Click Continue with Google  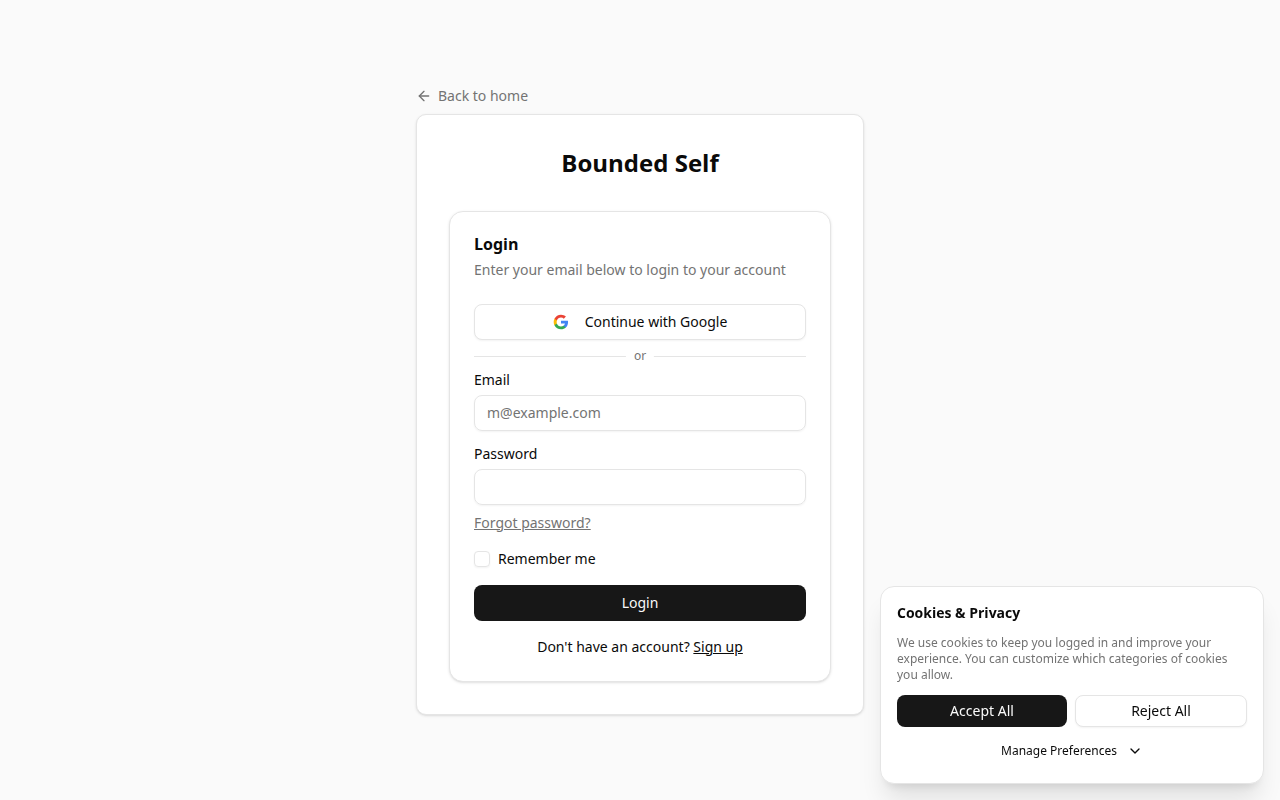[x=639, y=321]
